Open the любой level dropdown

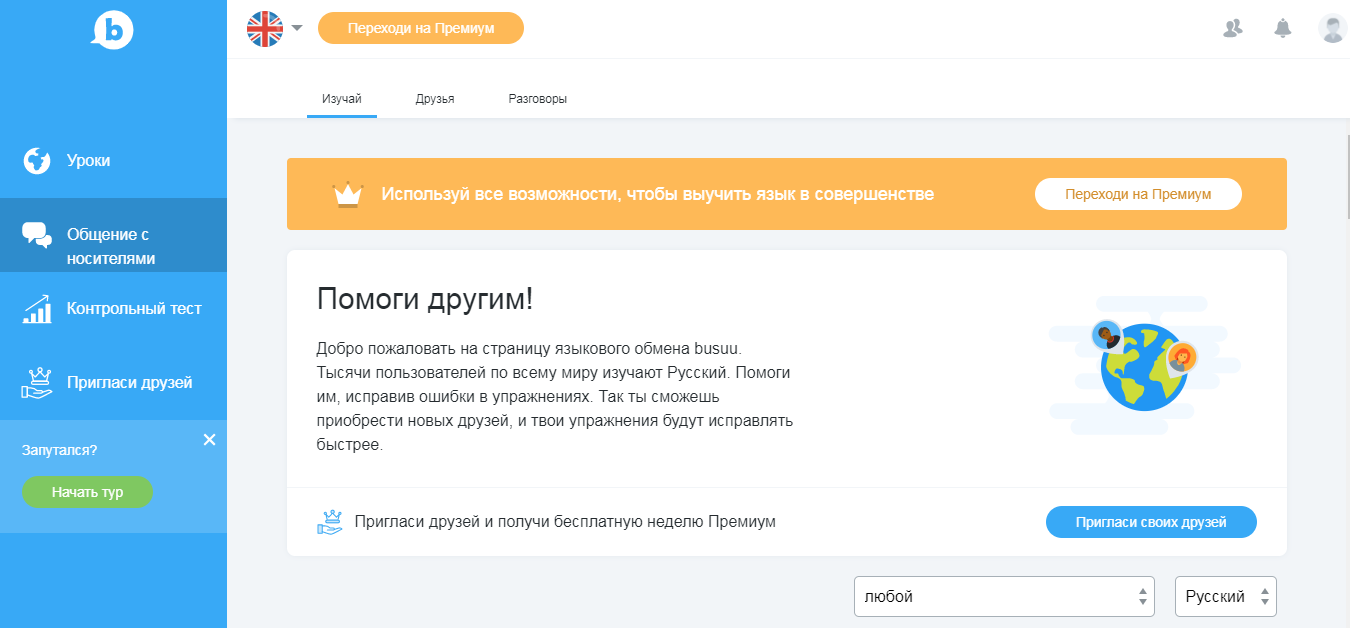click(1004, 596)
